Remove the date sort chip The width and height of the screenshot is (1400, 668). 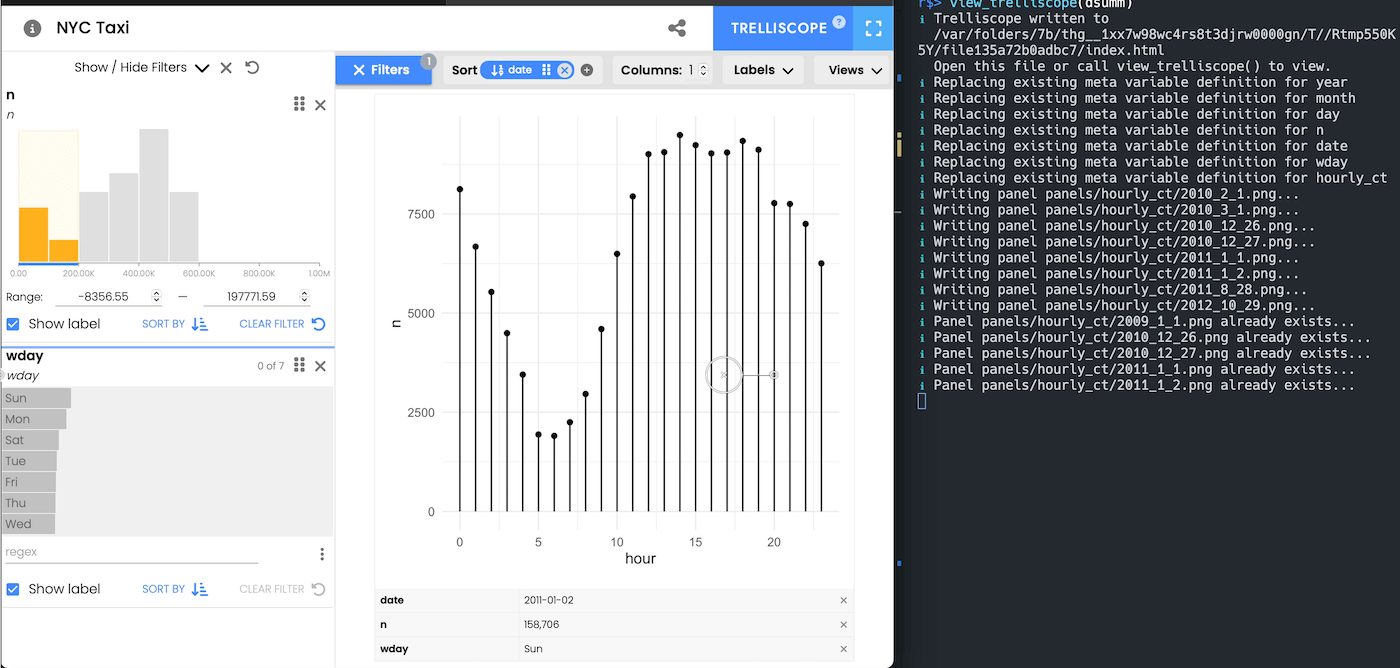click(564, 70)
